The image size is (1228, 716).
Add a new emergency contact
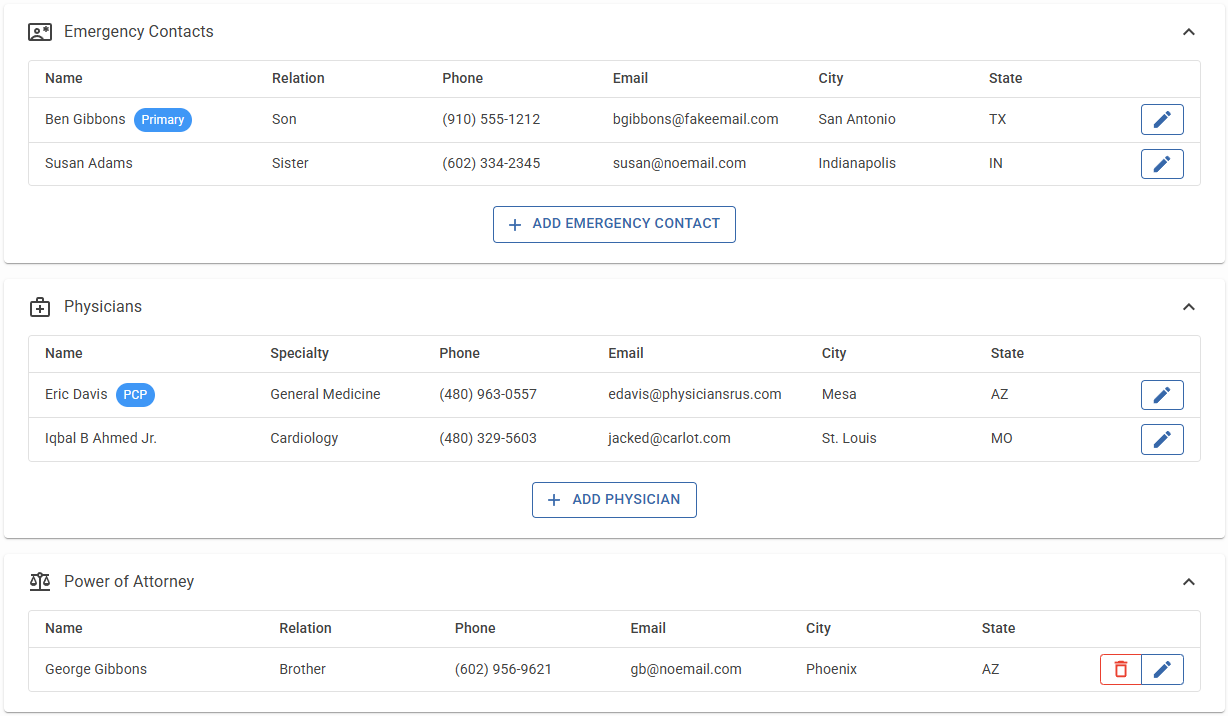(614, 224)
